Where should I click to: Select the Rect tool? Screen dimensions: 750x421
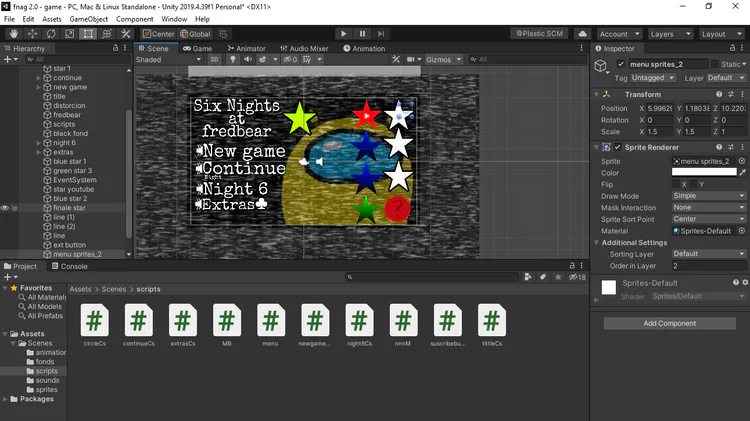[x=88, y=33]
